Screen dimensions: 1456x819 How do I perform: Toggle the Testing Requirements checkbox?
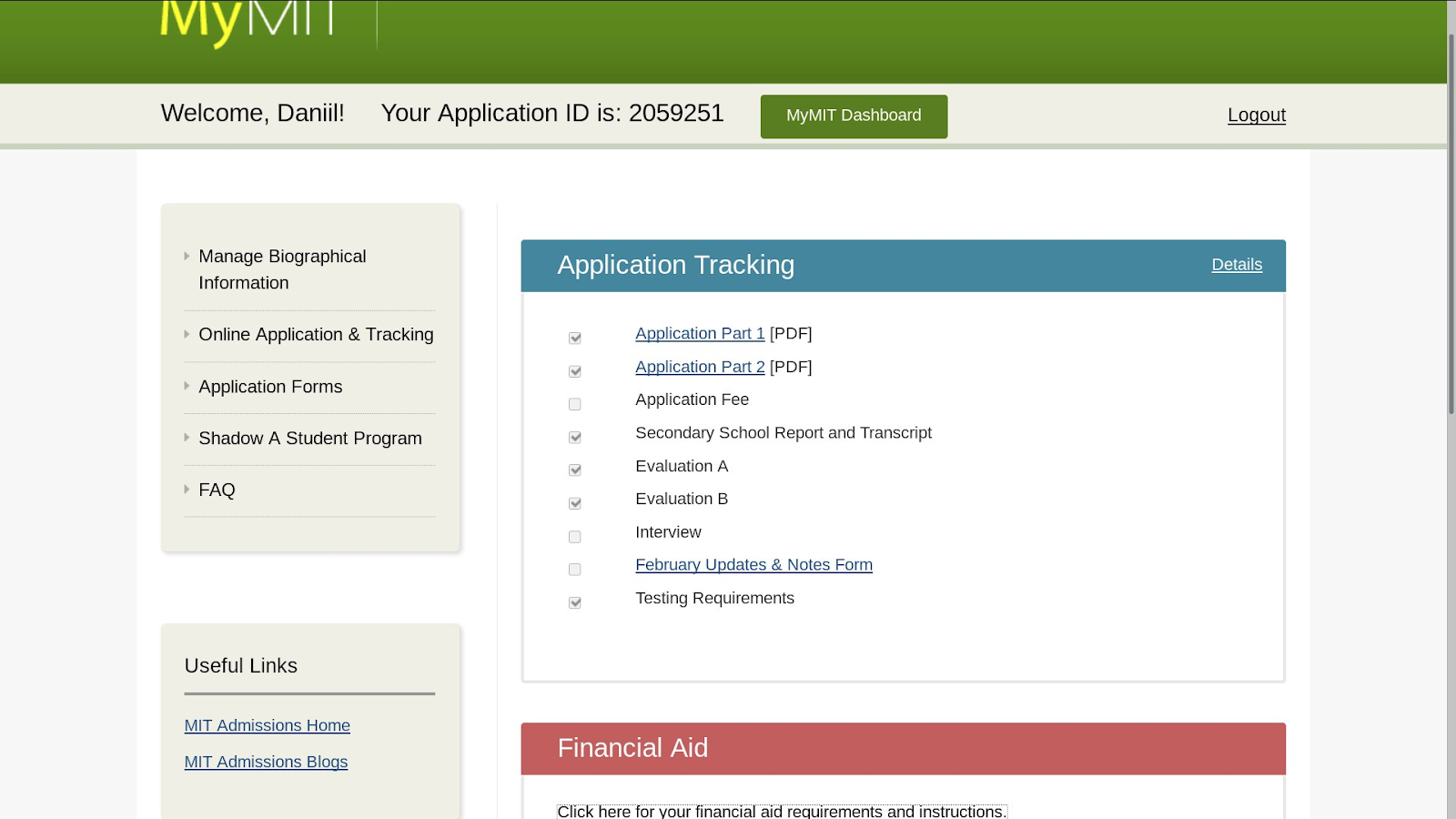click(575, 602)
